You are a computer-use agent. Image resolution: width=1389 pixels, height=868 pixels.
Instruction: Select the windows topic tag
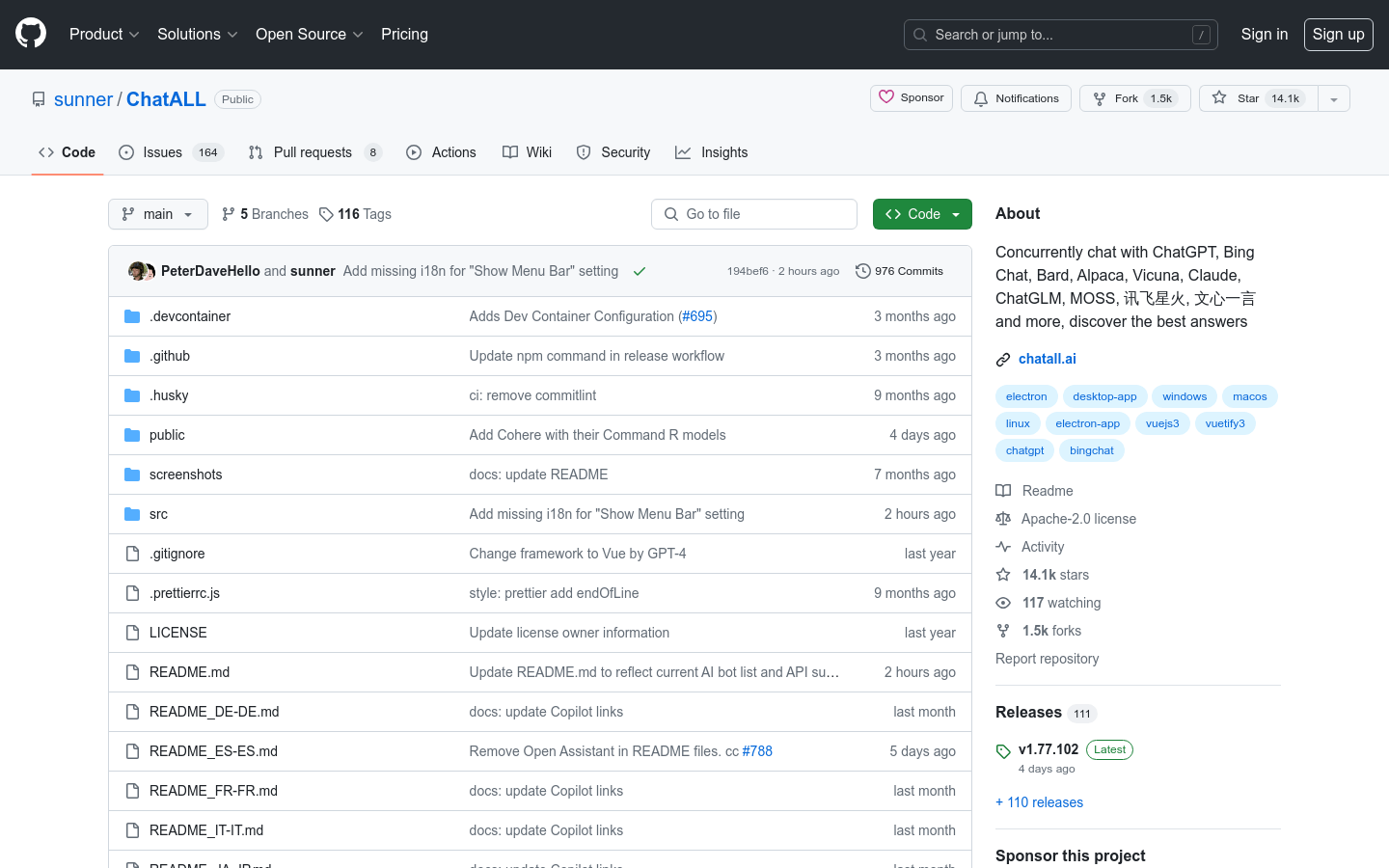click(x=1185, y=396)
